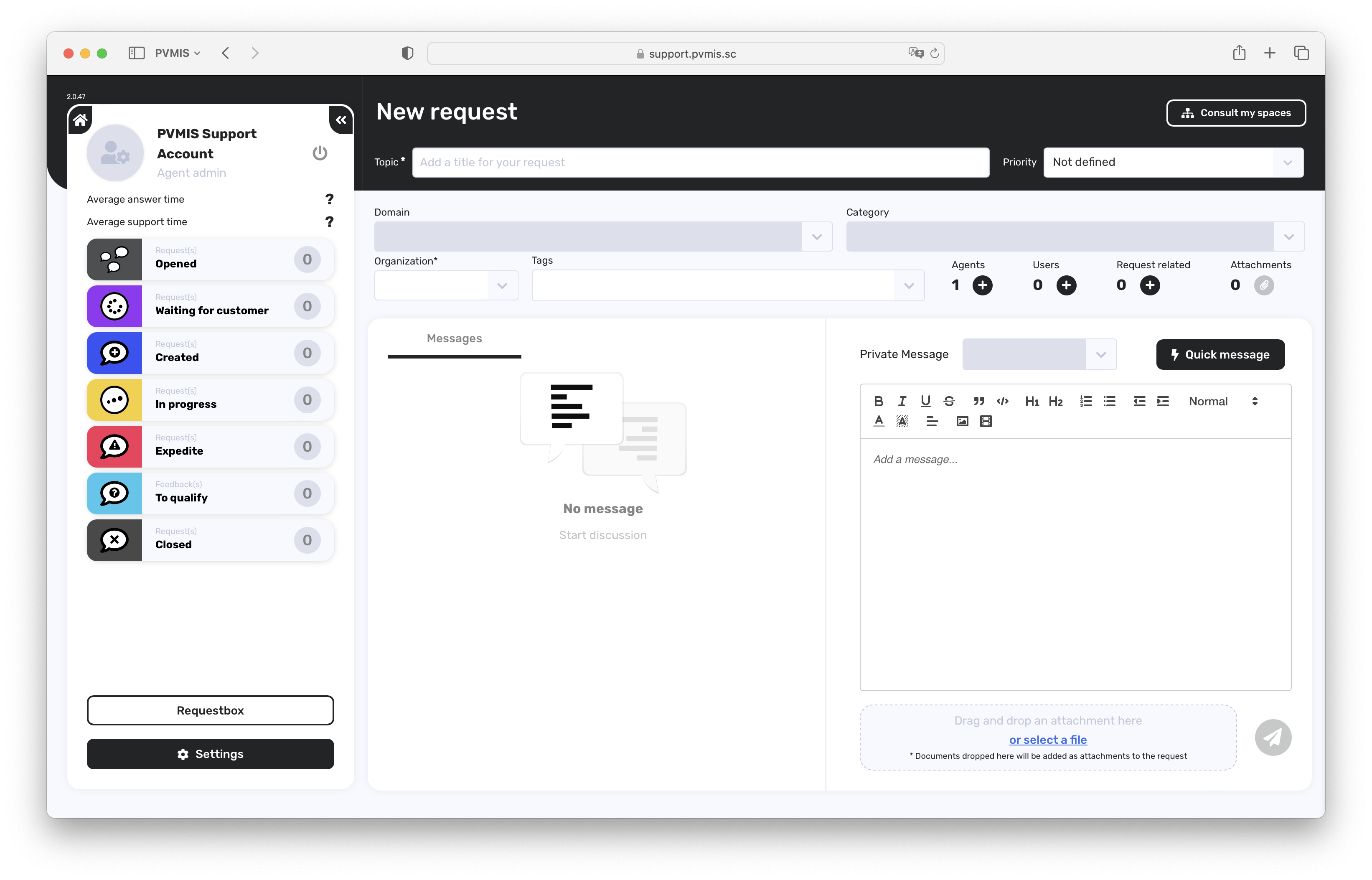Click the home icon in sidebar
This screenshot has height=880, width=1372.
pyautogui.click(x=81, y=120)
